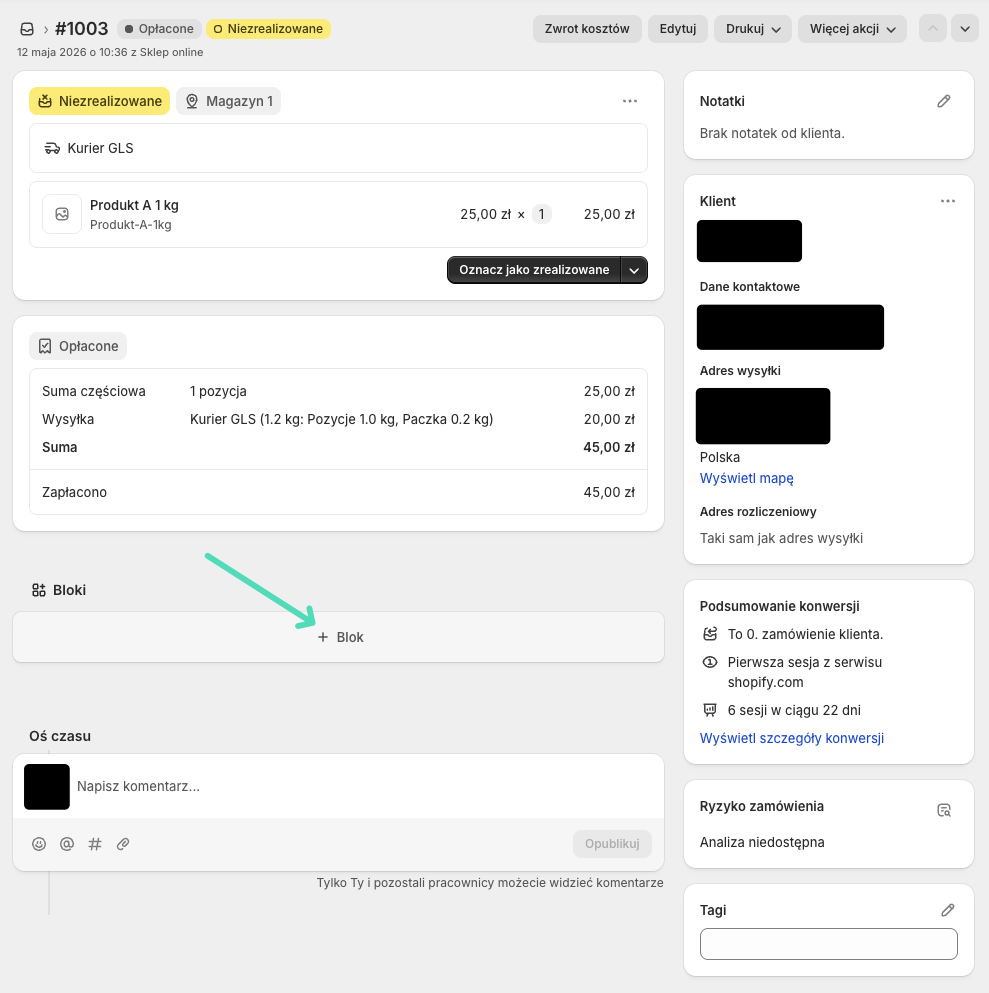The width and height of the screenshot is (989, 993).
Task: Edit tags using the pencil icon
Action: (947, 910)
